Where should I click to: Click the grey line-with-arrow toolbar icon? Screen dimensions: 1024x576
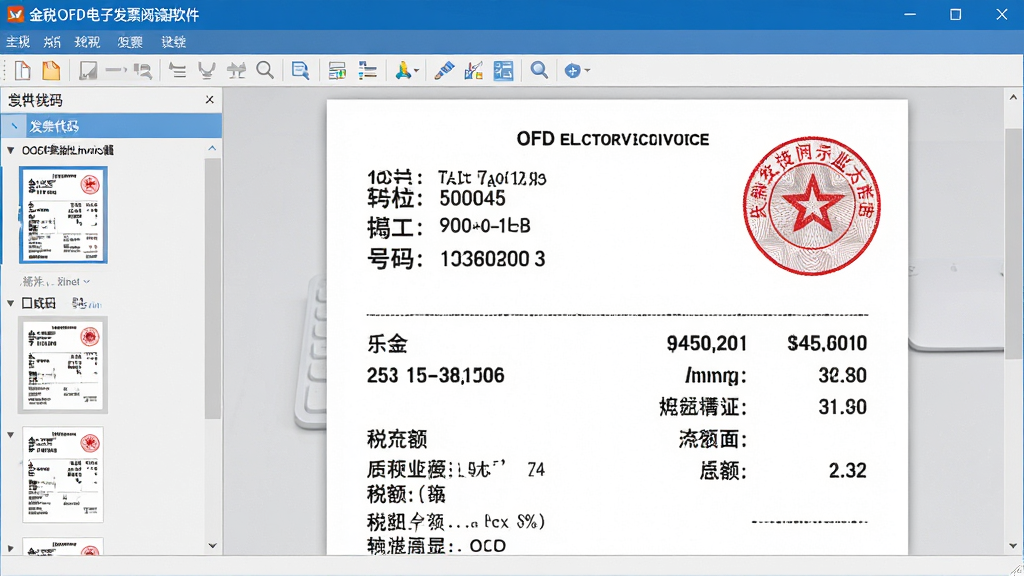116,71
